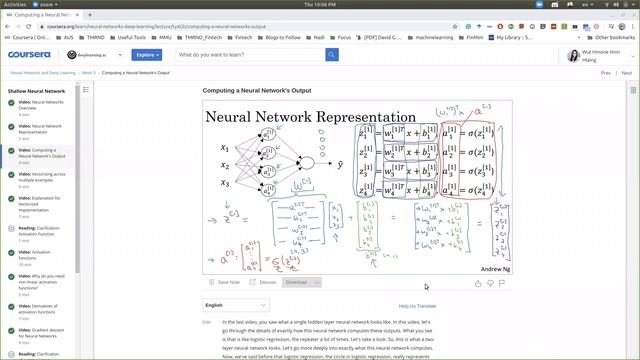
Task: Open the machinelearning bookmarks folder
Action: coord(431,38)
